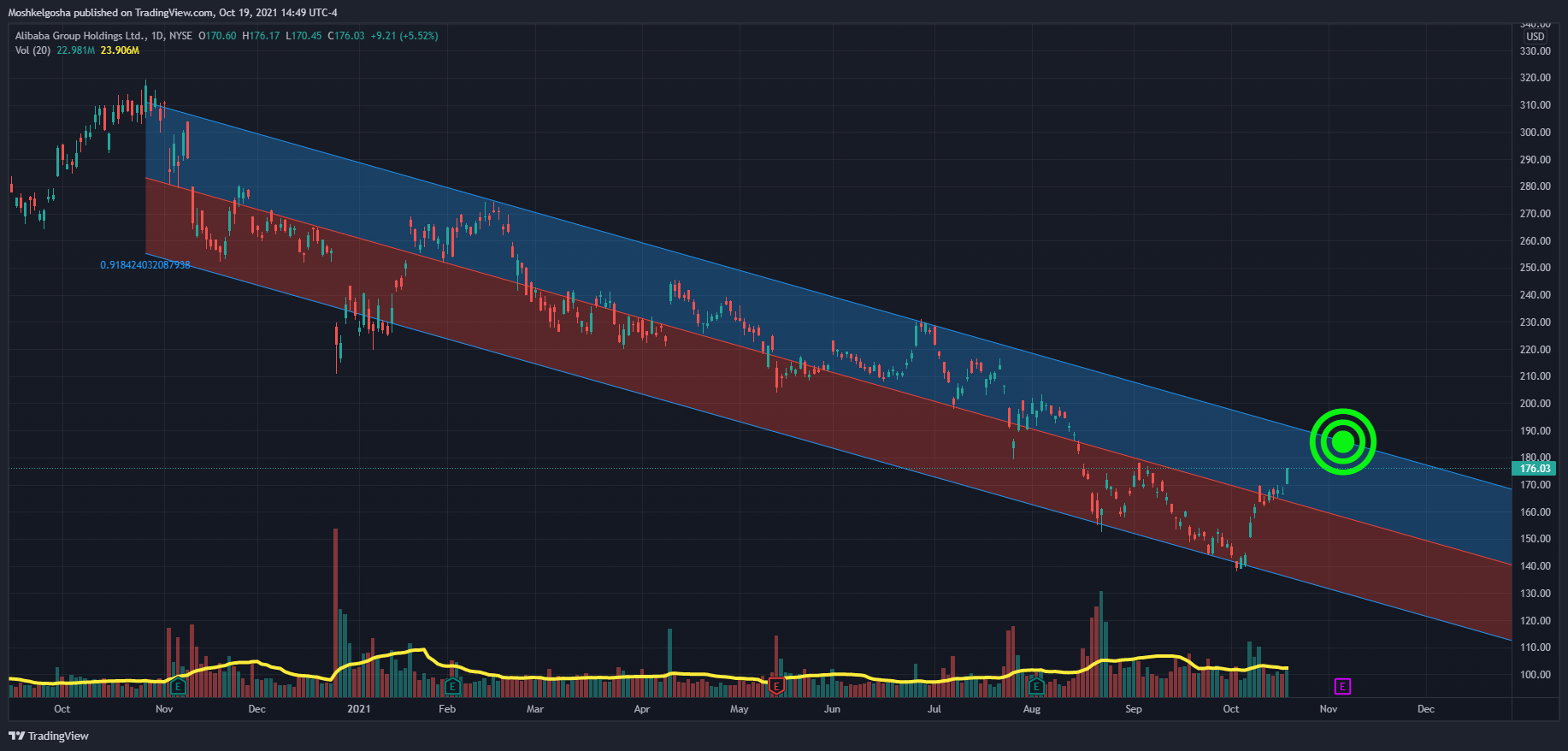This screenshot has height=751, width=1568.
Task: Open the green earnings E marker after Nov 2020
Action: click(178, 686)
